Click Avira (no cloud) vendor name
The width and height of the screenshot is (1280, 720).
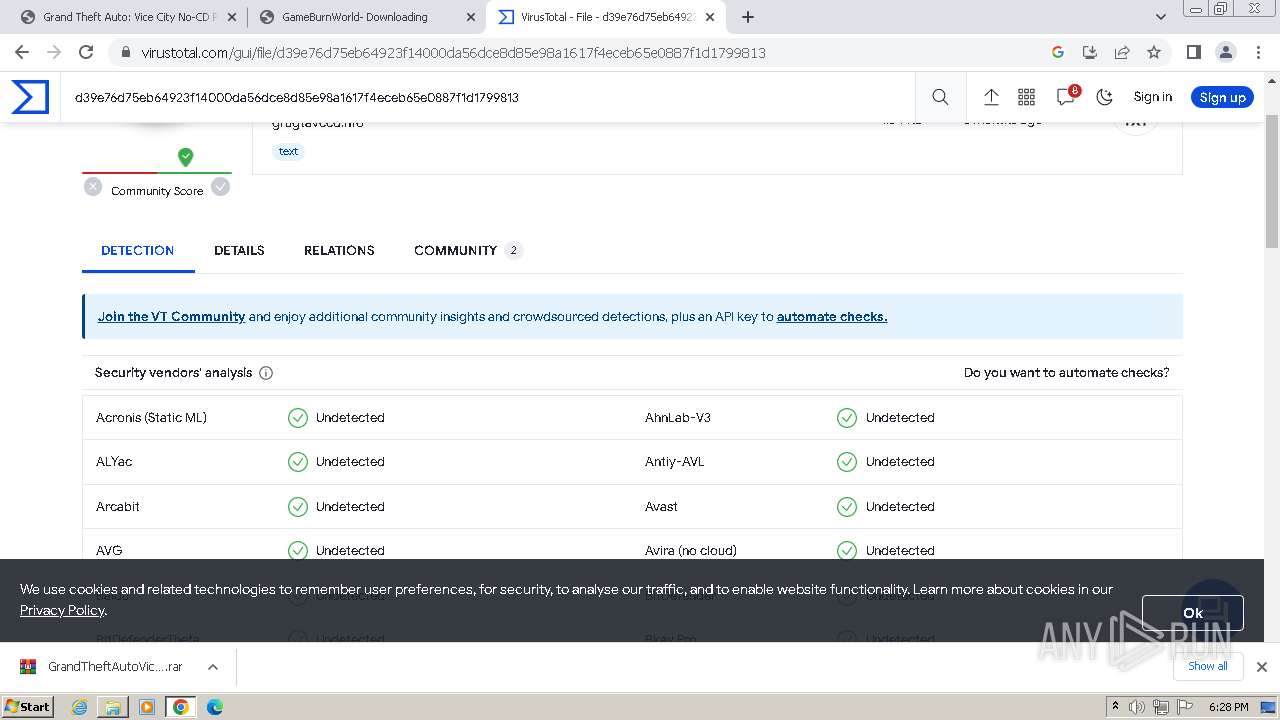pos(691,550)
